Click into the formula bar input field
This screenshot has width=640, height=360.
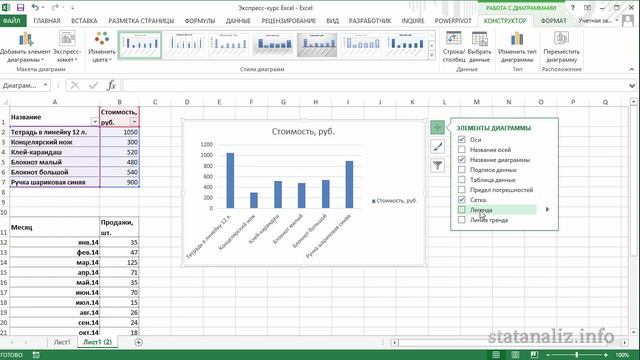[374, 85]
